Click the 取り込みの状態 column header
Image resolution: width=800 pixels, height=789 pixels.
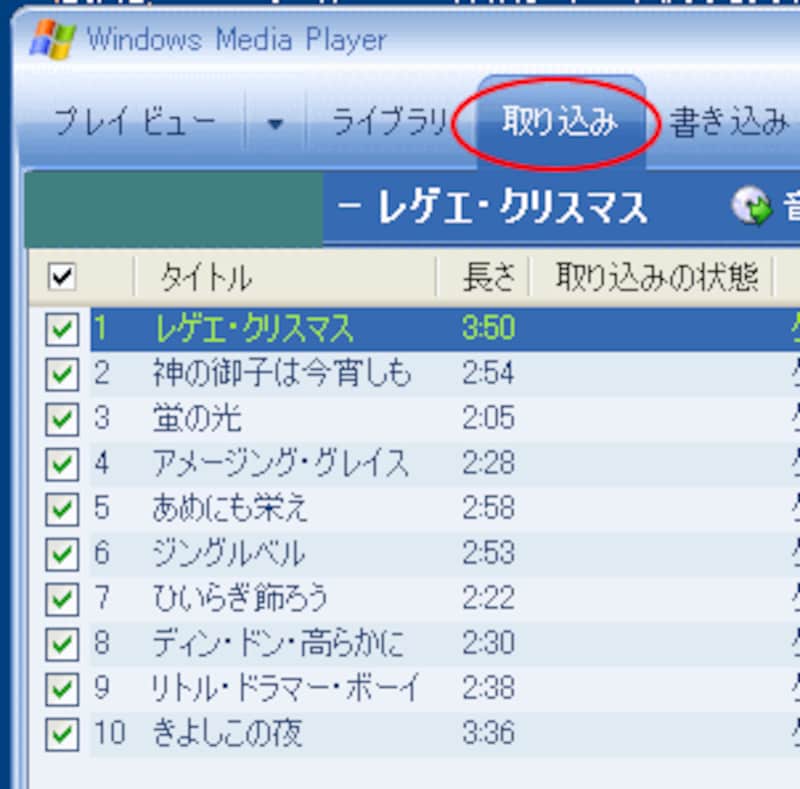point(657,277)
